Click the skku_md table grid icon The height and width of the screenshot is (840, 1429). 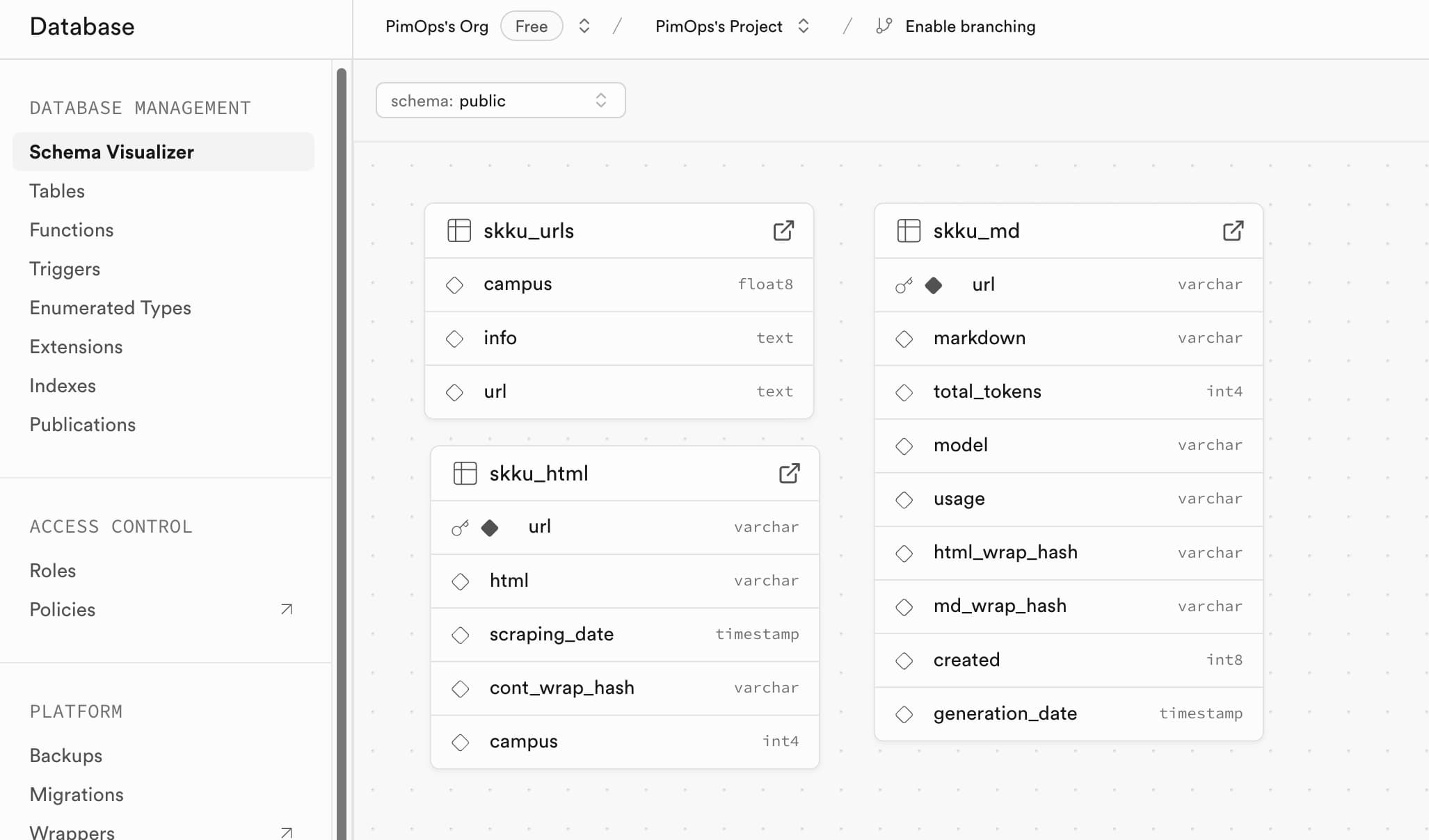(x=909, y=231)
